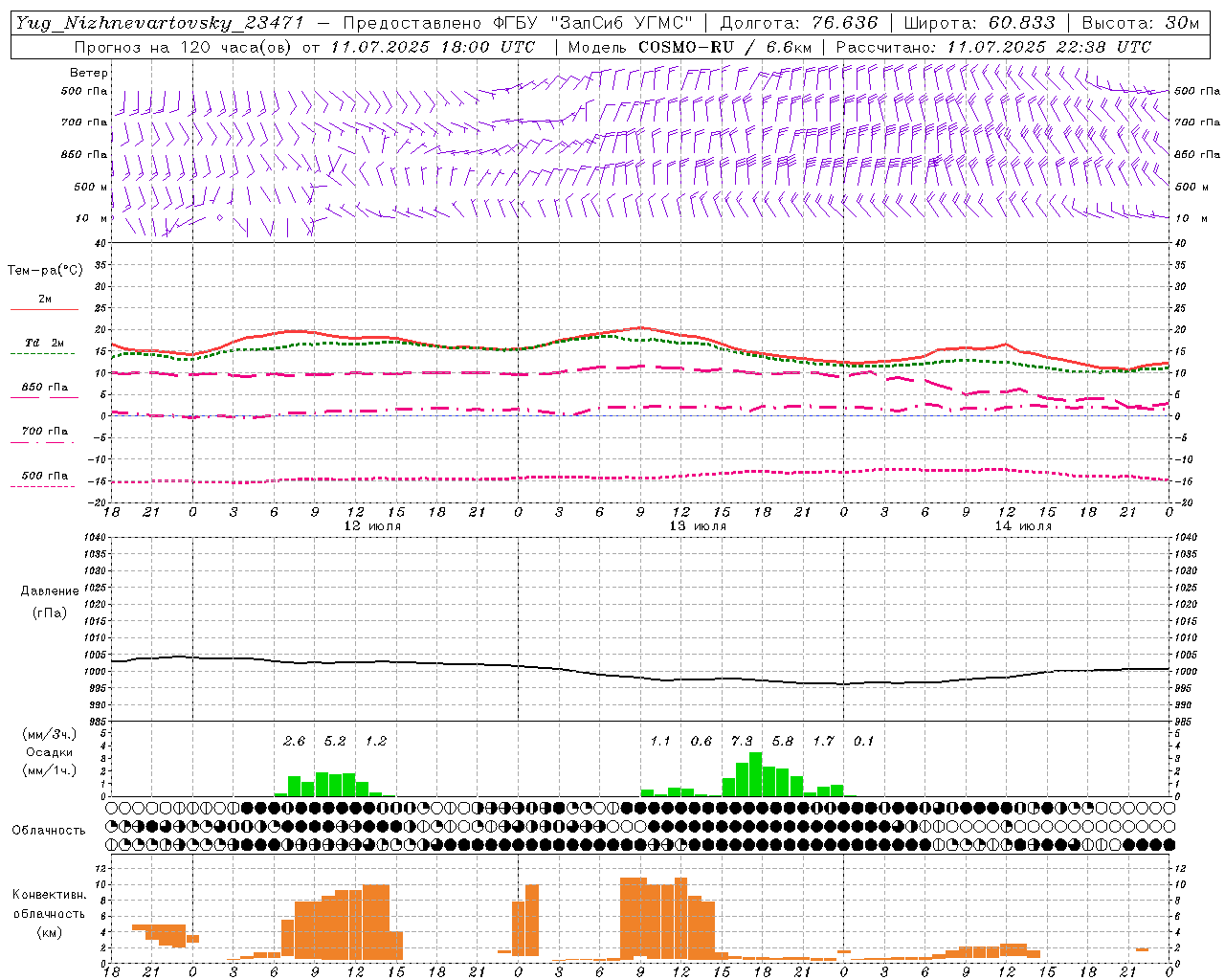Image resolution: width=1225 pixels, height=980 pixels.
Task: Click the precipitation total 7.3
Action: tap(742, 742)
